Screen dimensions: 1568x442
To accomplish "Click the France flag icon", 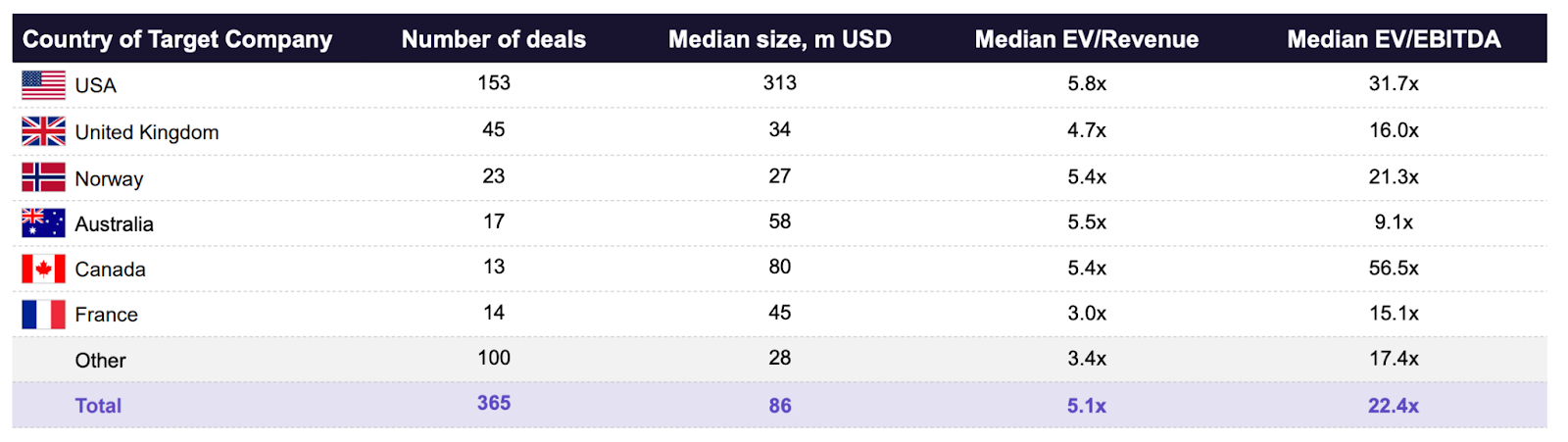I will tap(43, 315).
